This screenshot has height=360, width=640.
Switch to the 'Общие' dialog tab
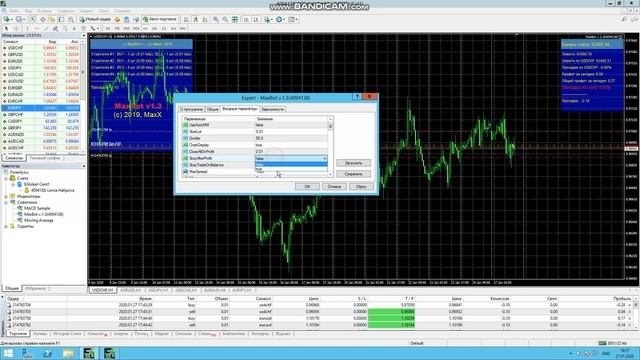pos(212,109)
